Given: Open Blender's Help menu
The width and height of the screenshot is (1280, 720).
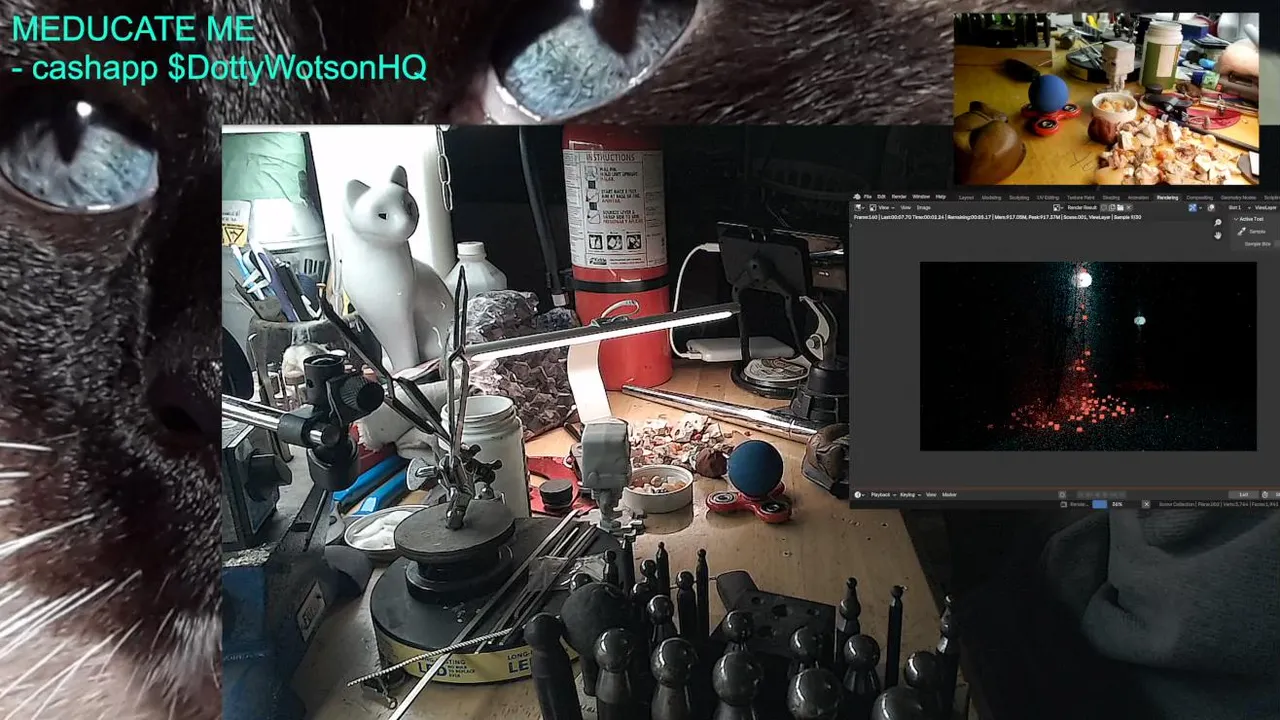Looking at the screenshot, I should coord(940,197).
